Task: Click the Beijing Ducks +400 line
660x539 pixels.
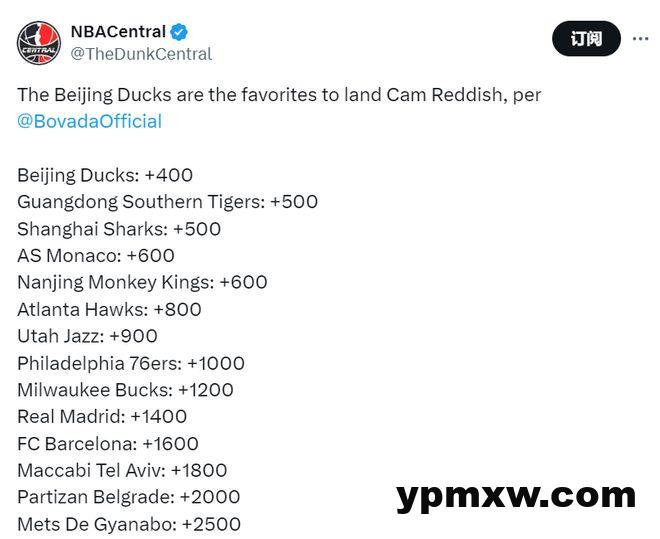Action: (105, 175)
